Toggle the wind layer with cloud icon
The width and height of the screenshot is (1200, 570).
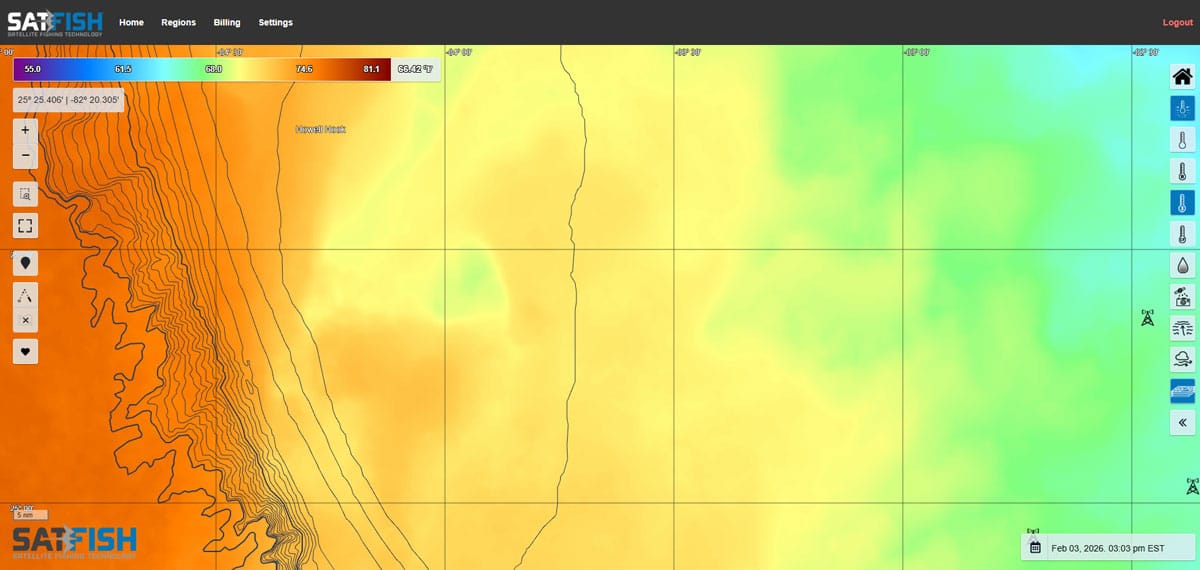[x=1182, y=359]
